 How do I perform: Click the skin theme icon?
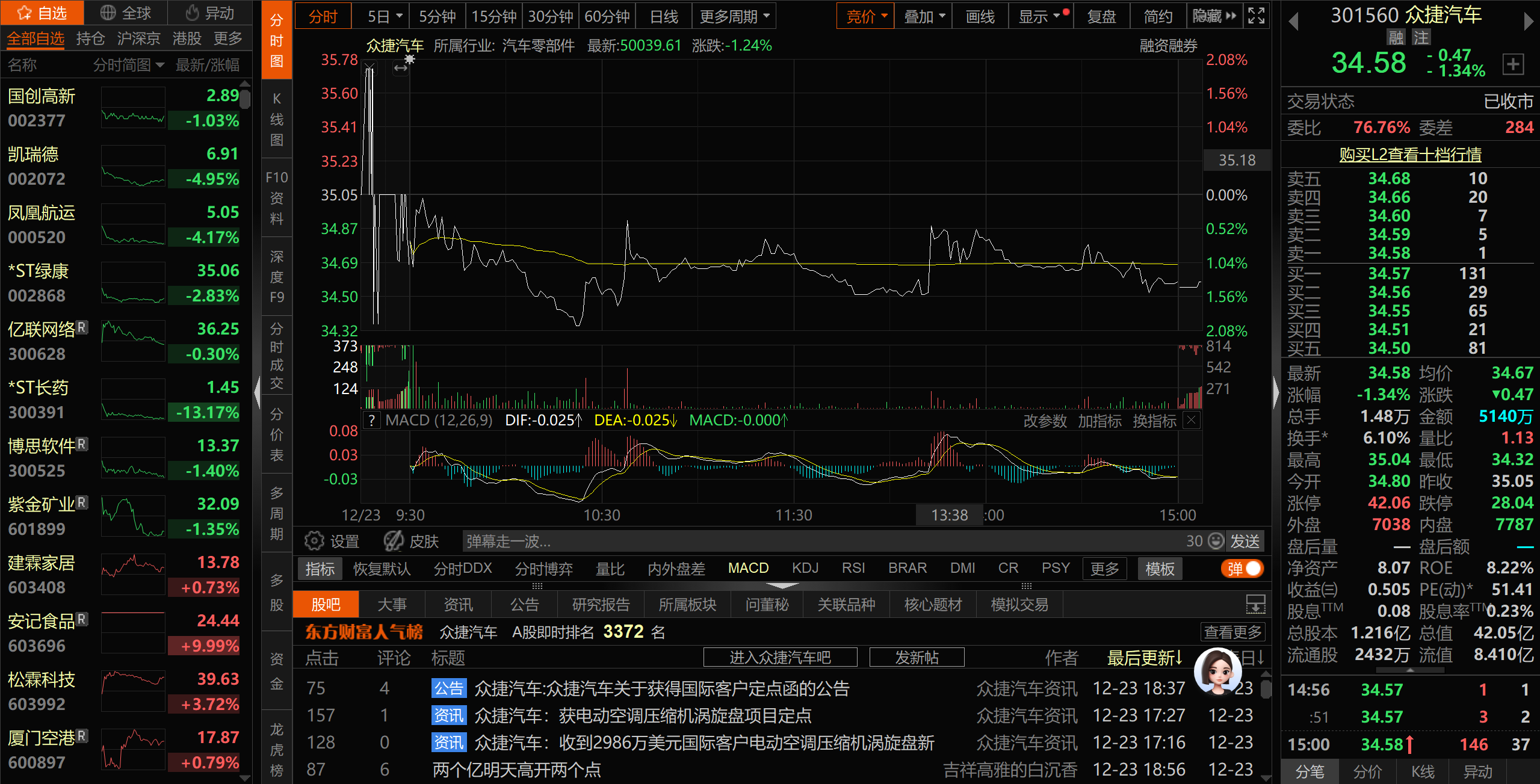[394, 541]
